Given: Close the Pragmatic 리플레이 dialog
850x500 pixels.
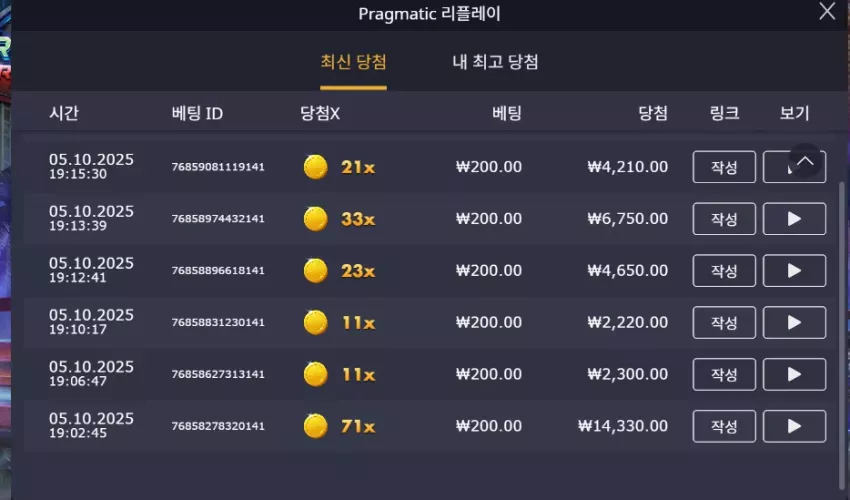Looking at the screenshot, I should click(827, 11).
